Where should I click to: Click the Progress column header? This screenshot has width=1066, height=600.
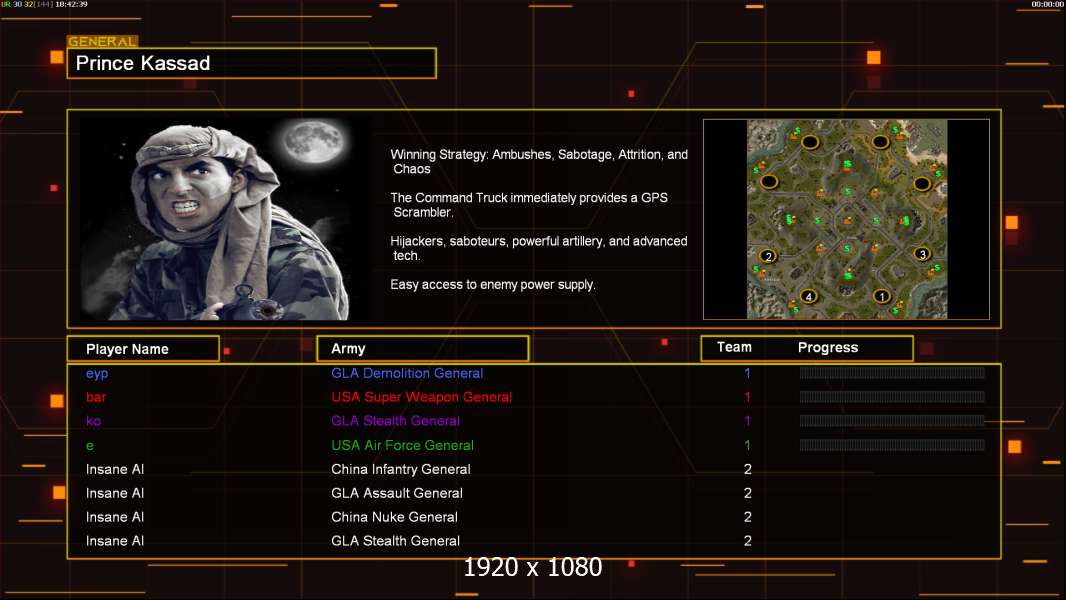click(828, 348)
